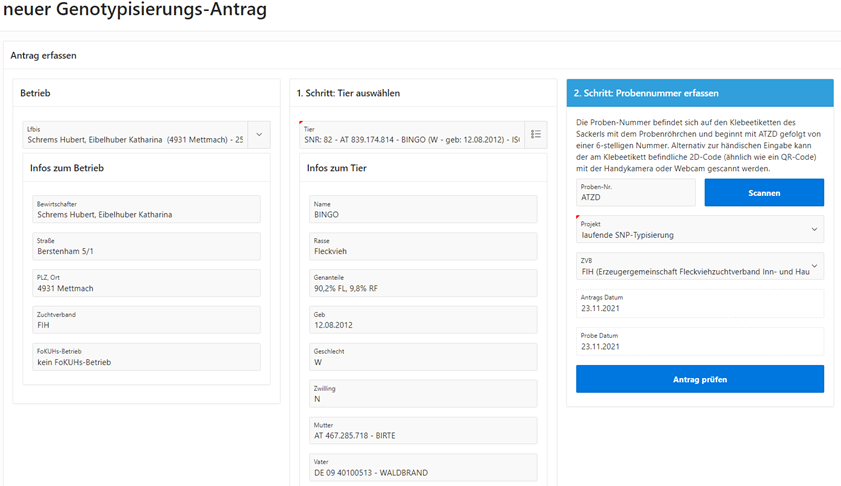Select the '2. Schritt: Probennummer erfassen' header

(x=699, y=93)
